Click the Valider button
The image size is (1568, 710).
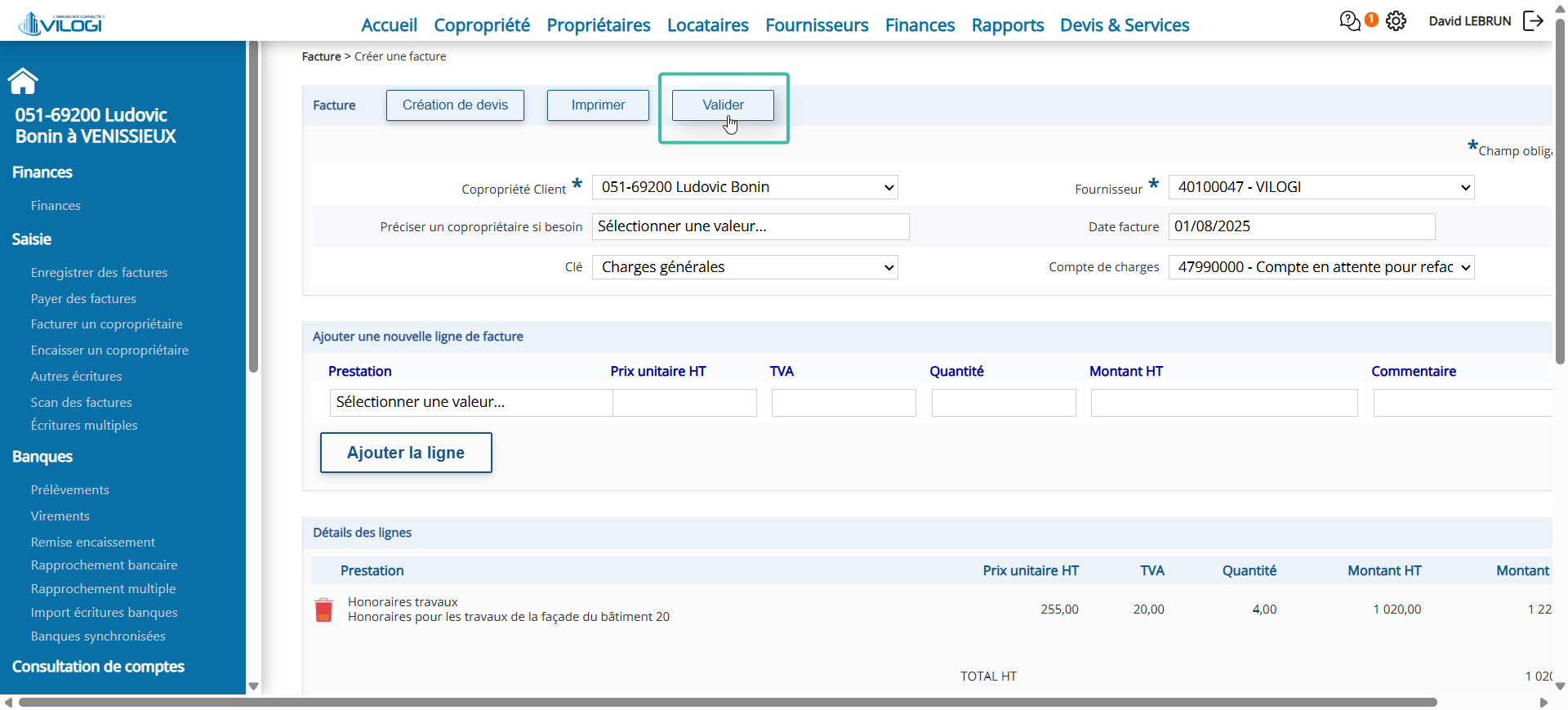pyautogui.click(x=723, y=105)
